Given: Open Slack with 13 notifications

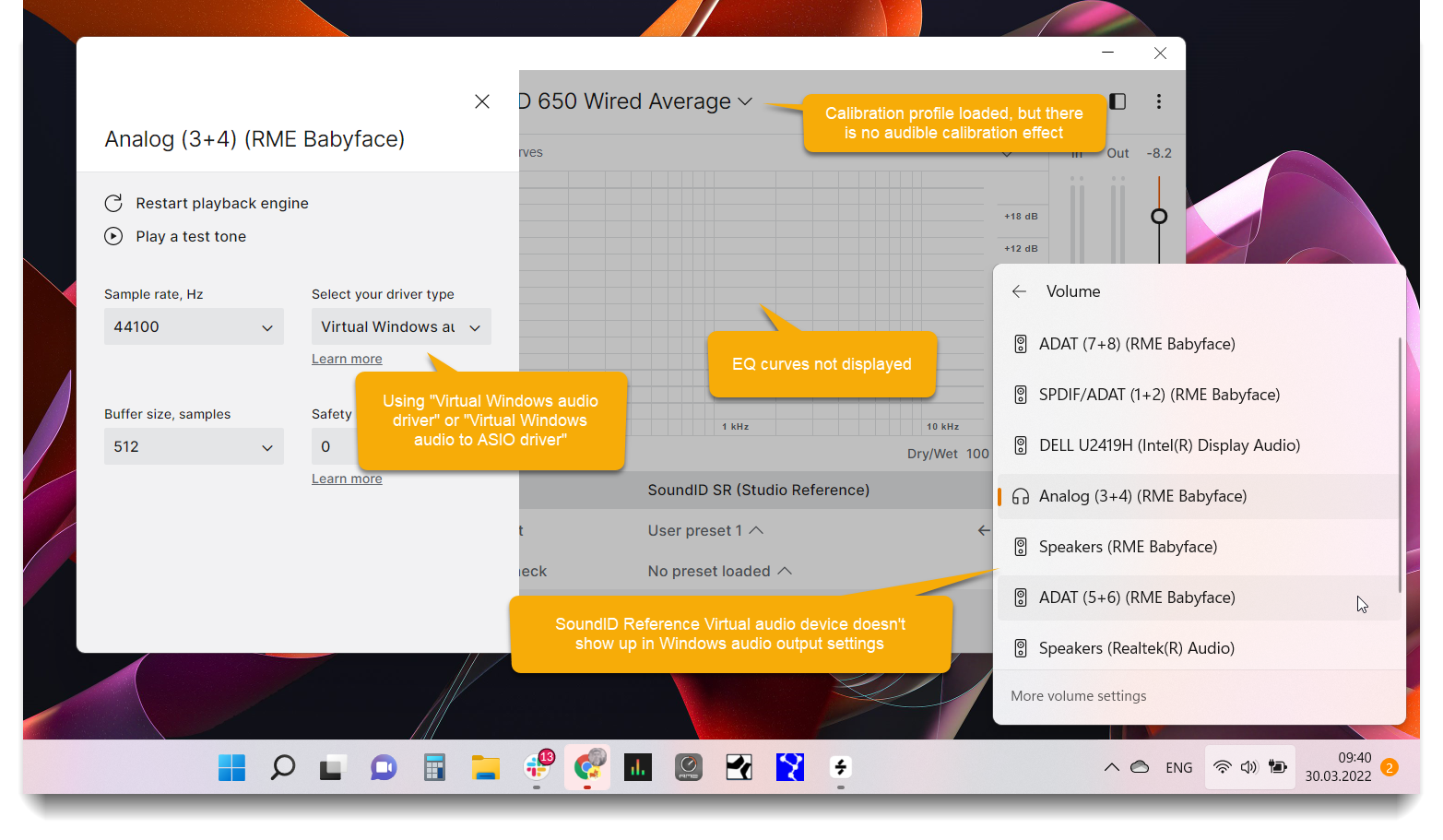Looking at the screenshot, I should pos(537,767).
